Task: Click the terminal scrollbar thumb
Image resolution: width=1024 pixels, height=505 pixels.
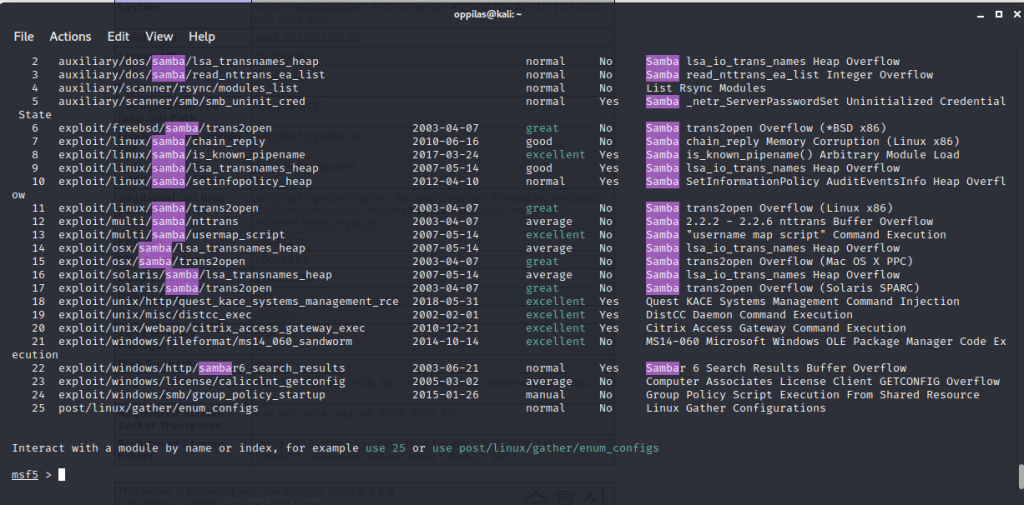Action: point(1019,476)
